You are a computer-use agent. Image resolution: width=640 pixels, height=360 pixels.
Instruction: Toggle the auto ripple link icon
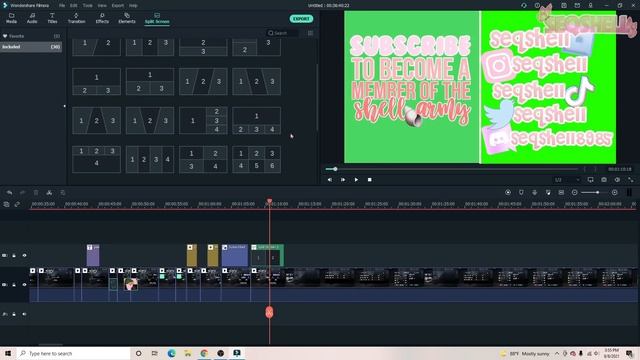point(17,204)
